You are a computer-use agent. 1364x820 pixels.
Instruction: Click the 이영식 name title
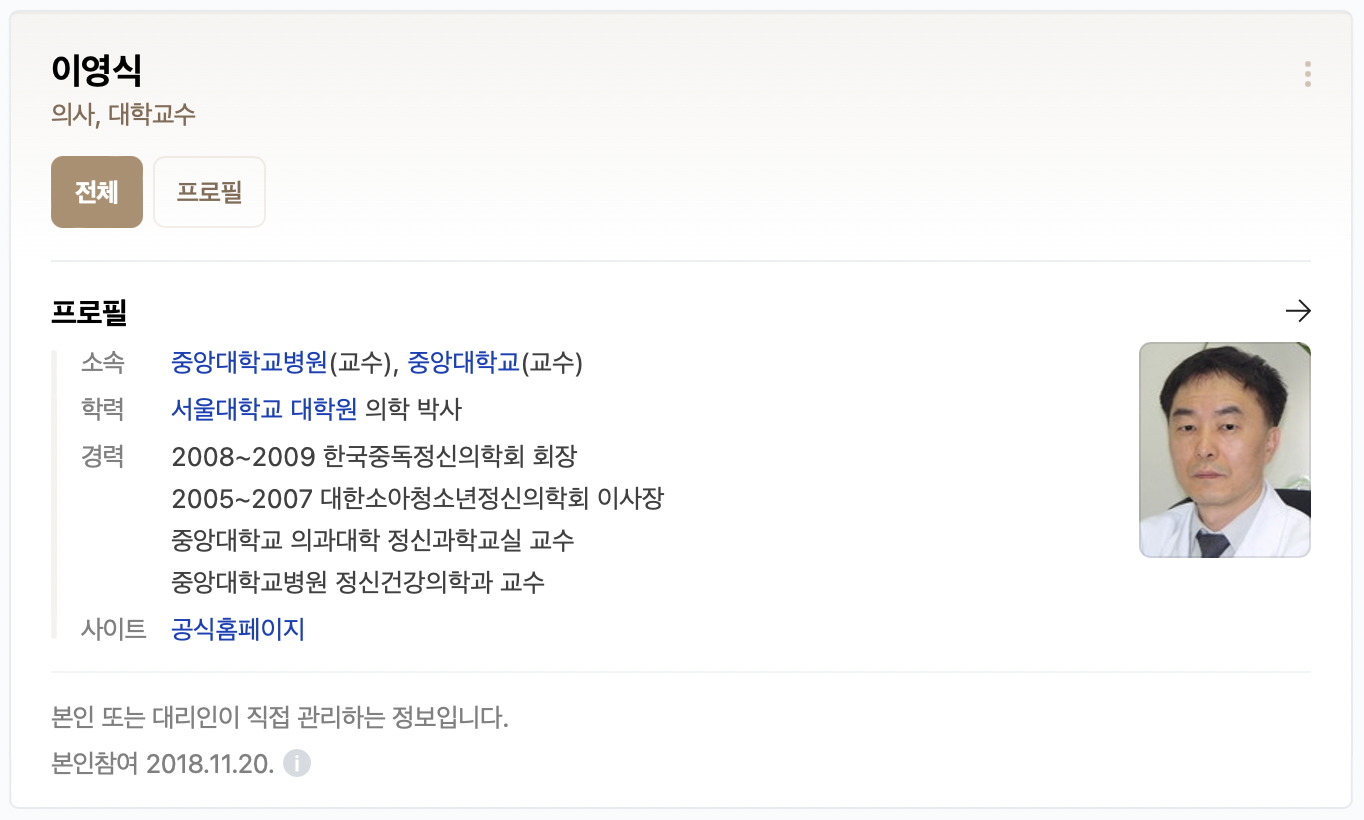[x=97, y=71]
